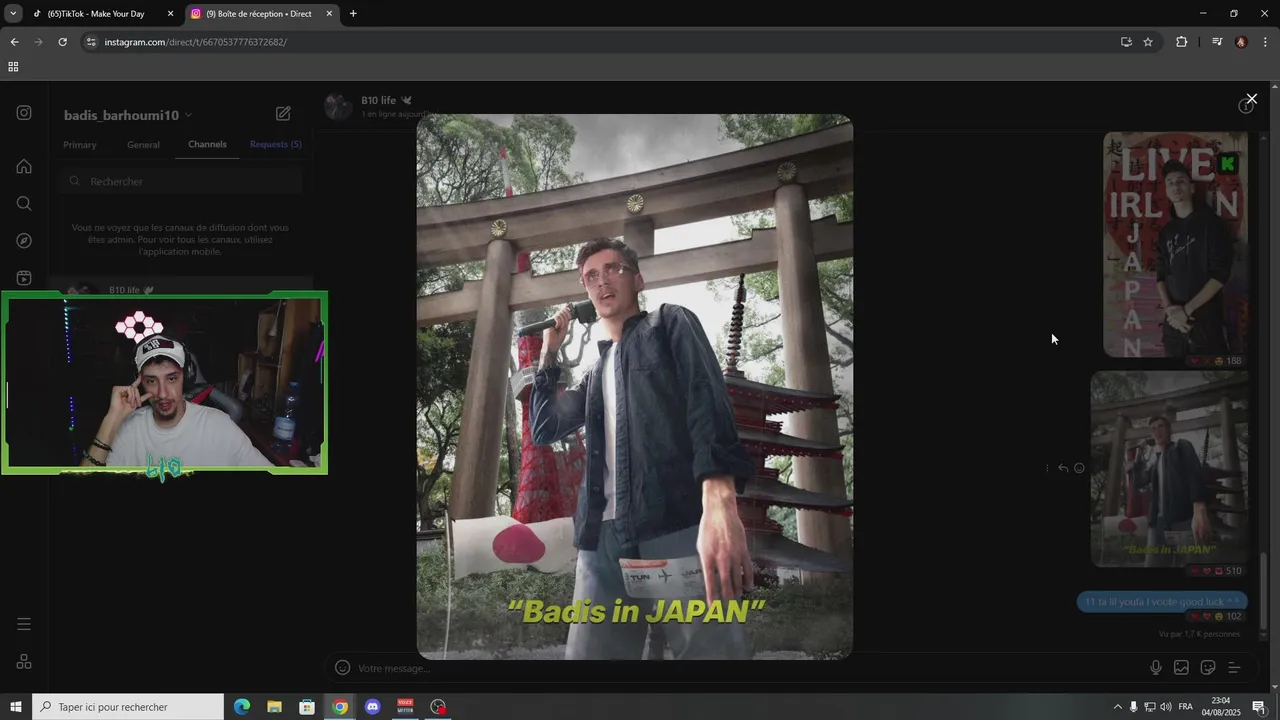Open Voicemeeter from the taskbar
1280x720 pixels.
(x=405, y=707)
